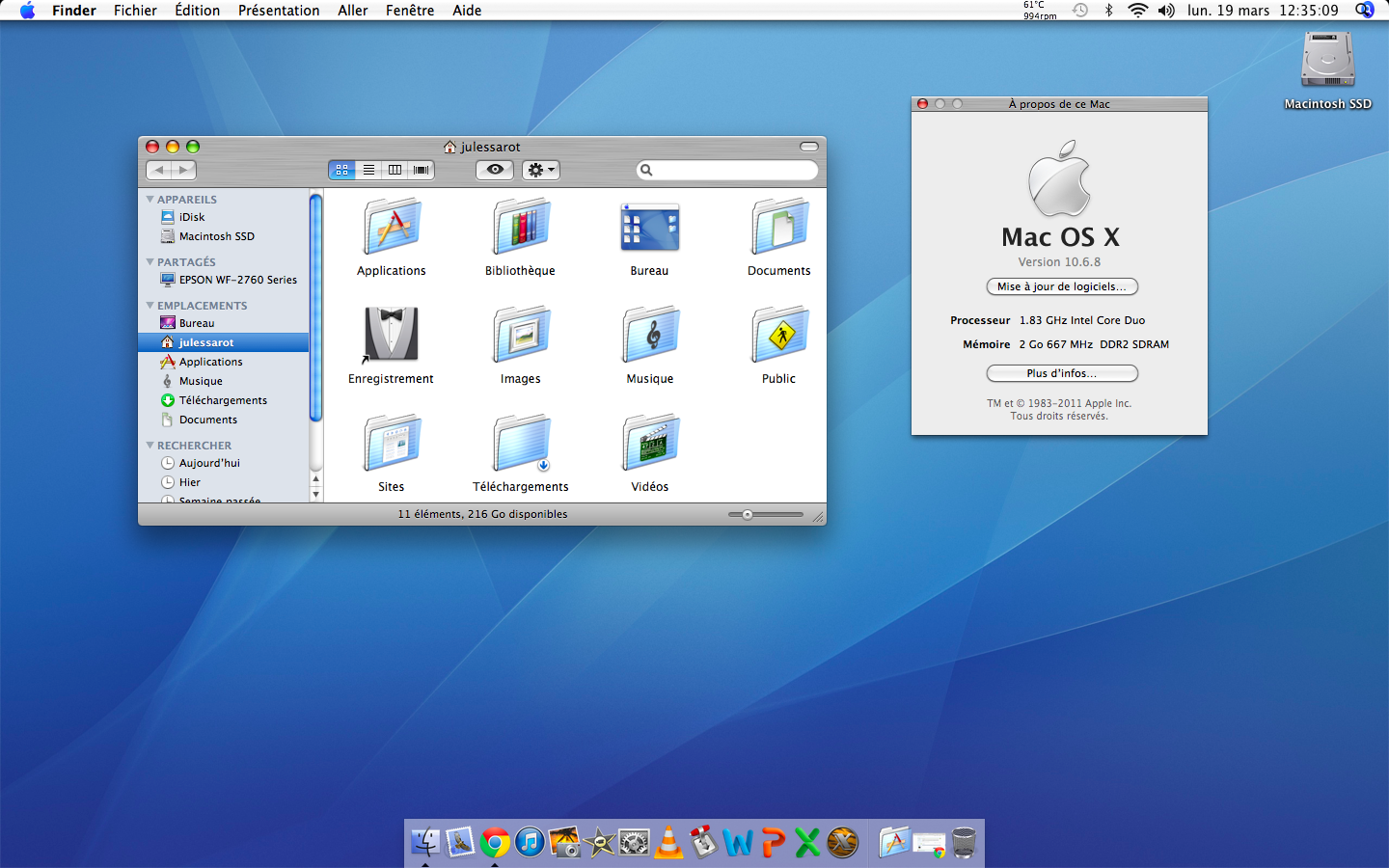The width and height of the screenshot is (1389, 868).
Task: Collapse the APPAREILS sidebar section
Action: click(x=150, y=200)
